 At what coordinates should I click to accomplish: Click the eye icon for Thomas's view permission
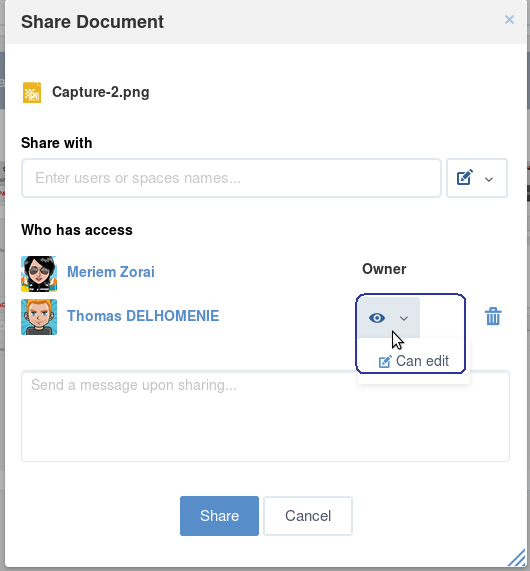coord(377,318)
